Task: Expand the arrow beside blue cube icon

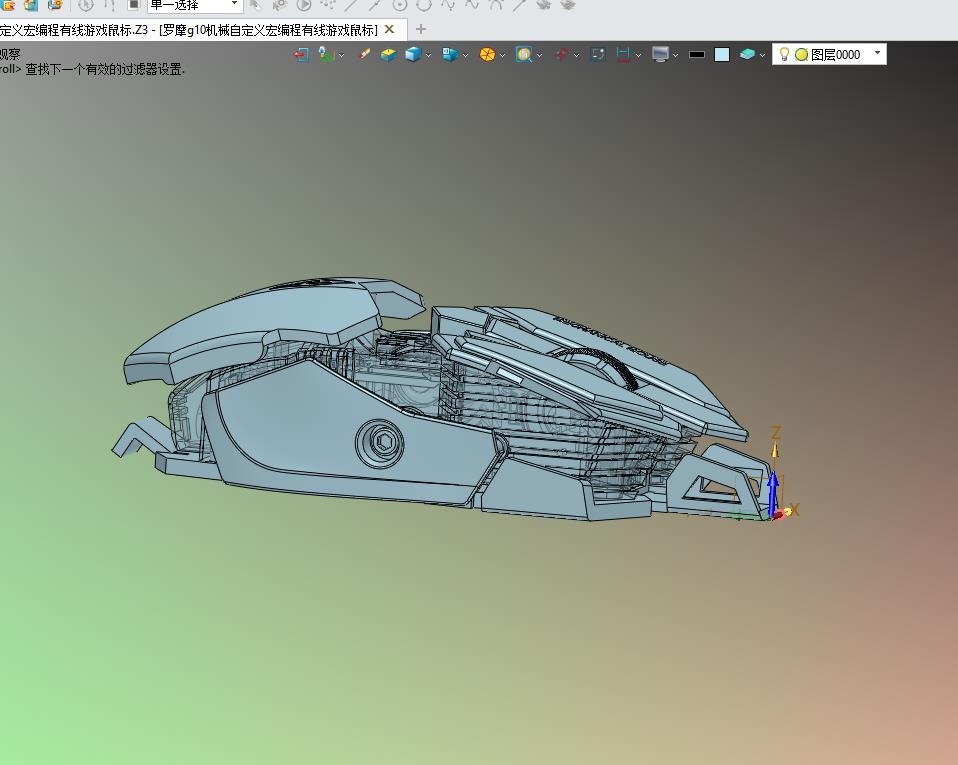Action: point(428,56)
